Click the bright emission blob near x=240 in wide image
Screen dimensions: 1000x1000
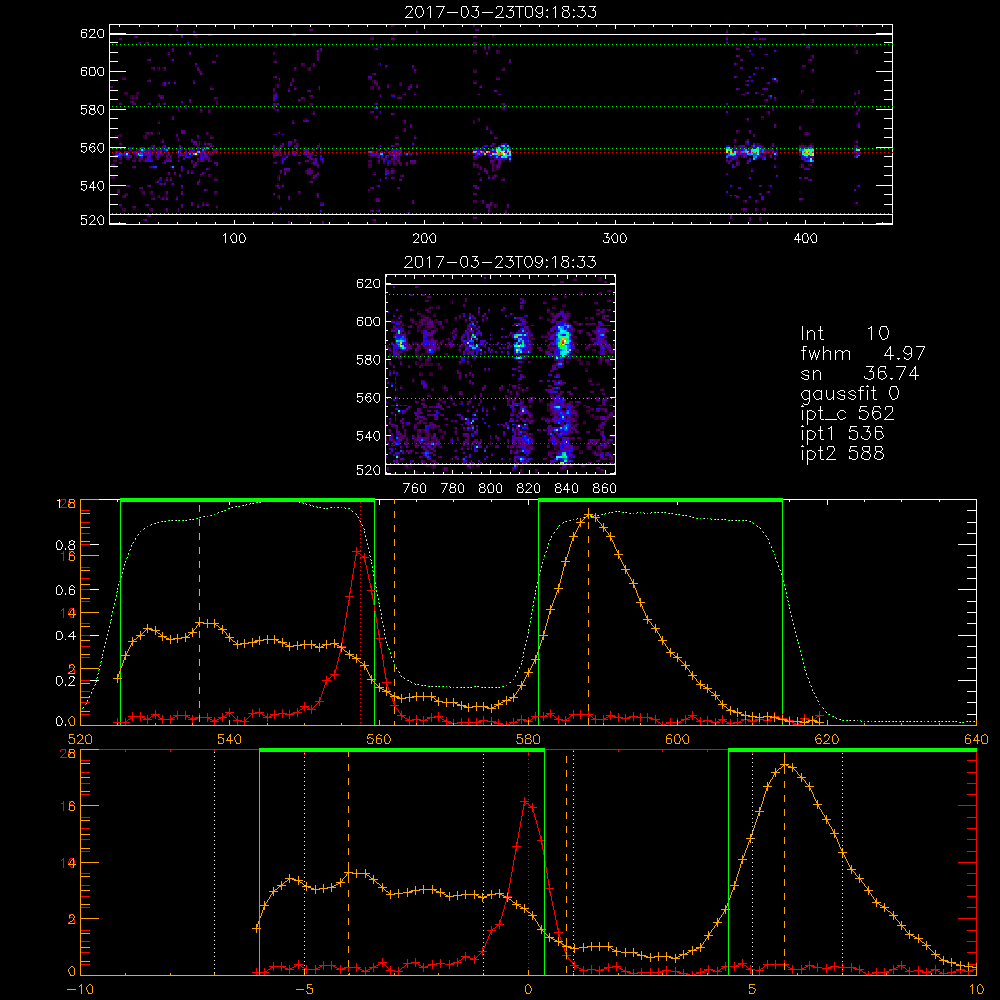pos(501,152)
